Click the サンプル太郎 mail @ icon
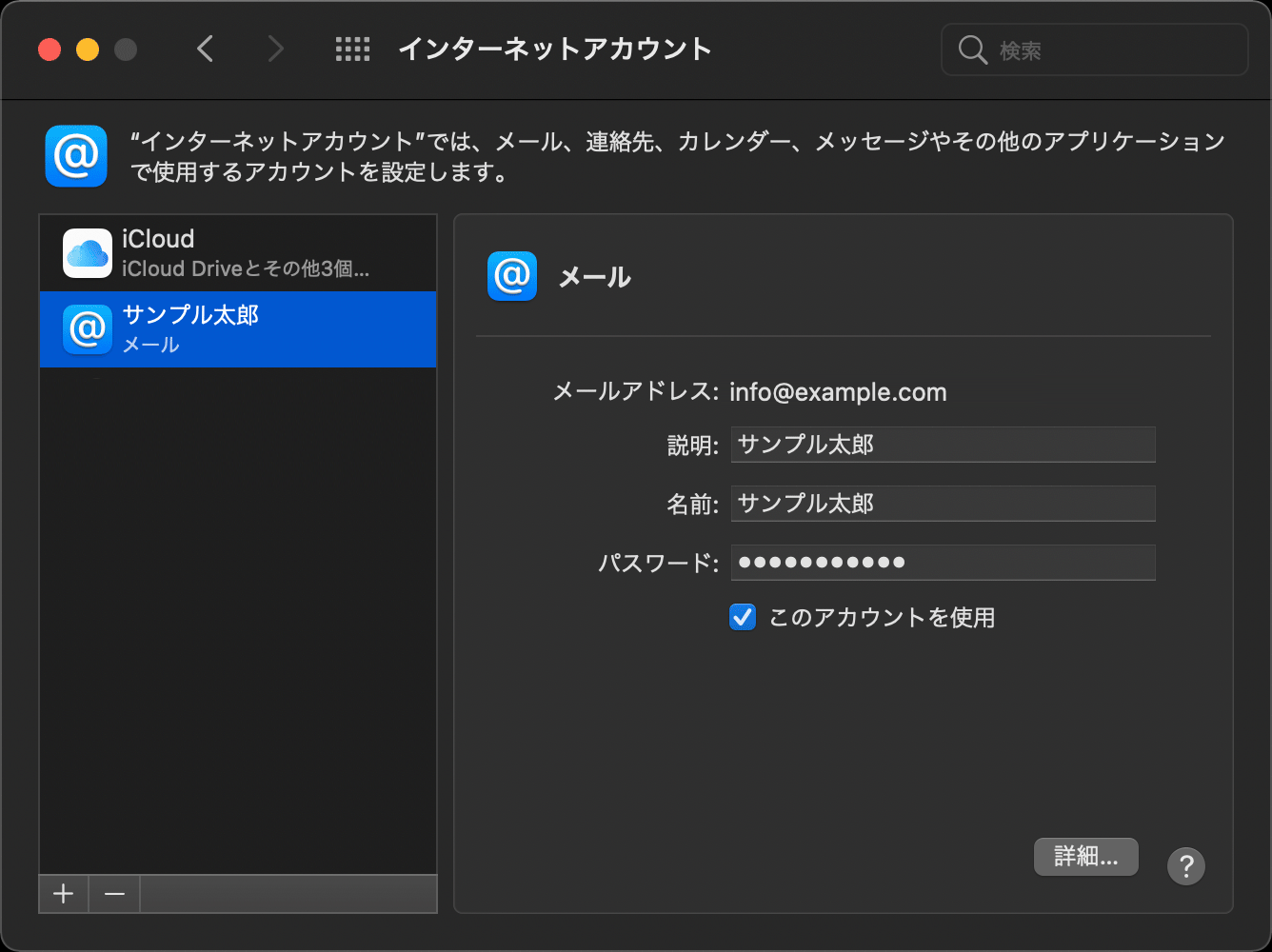The image size is (1272, 952). pyautogui.click(x=88, y=329)
